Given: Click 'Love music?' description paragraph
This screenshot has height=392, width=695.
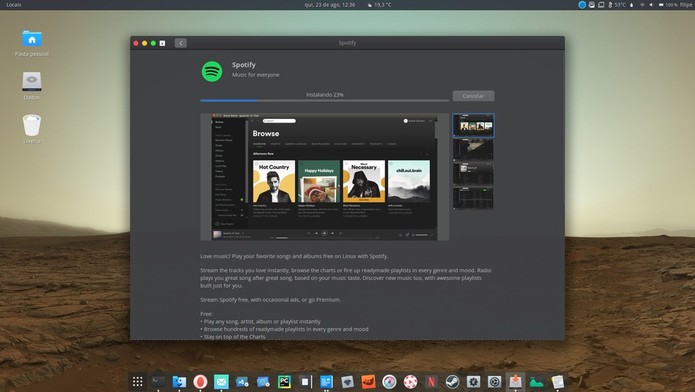Looking at the screenshot, I should click(x=294, y=256).
